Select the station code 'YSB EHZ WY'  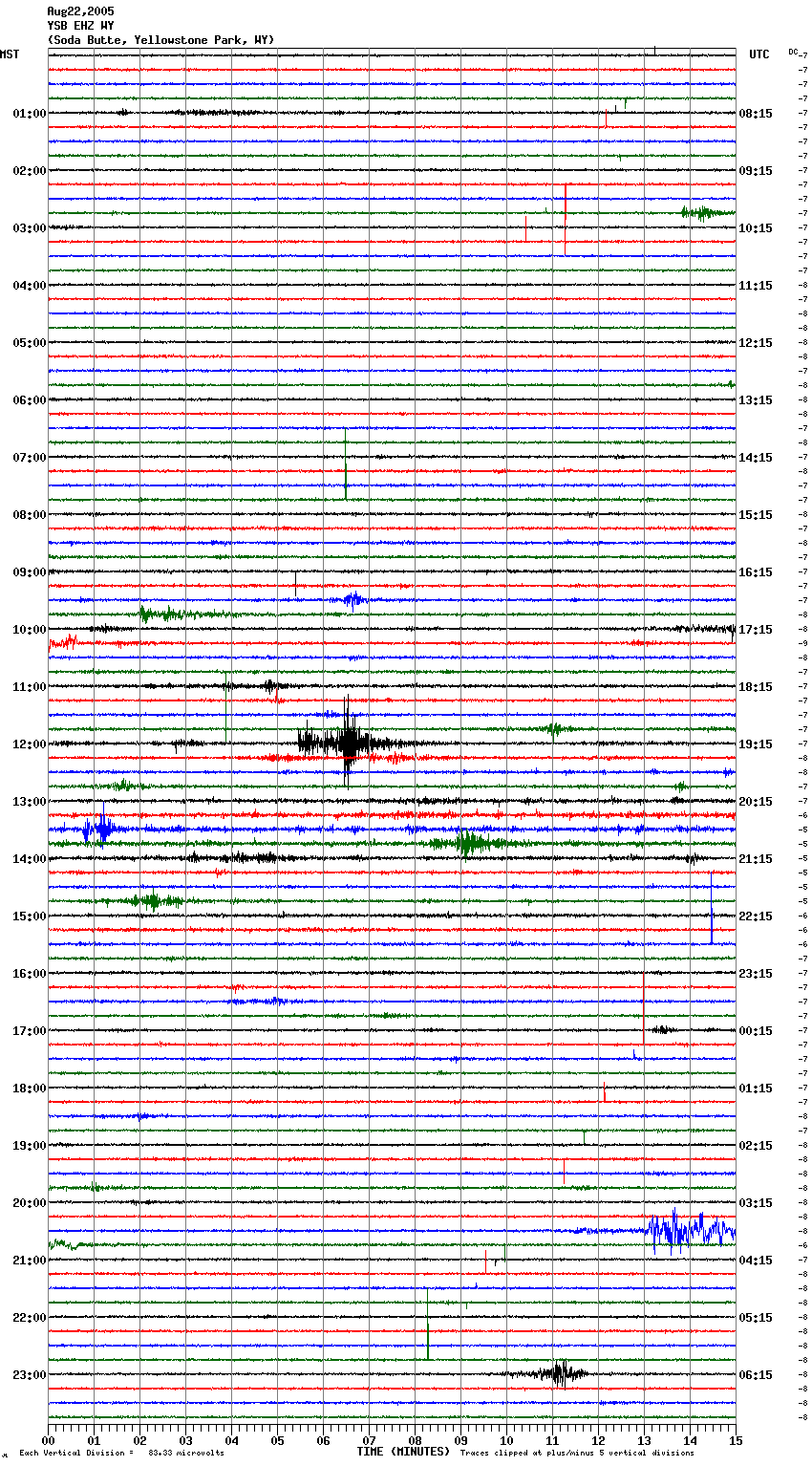coord(80,26)
